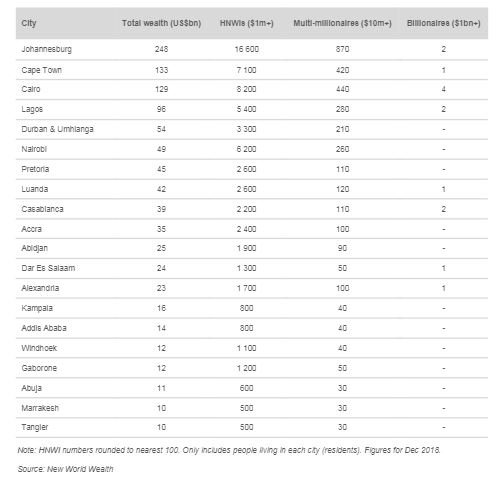Select Gaborone's HNWIs value 1 200

coord(246,368)
